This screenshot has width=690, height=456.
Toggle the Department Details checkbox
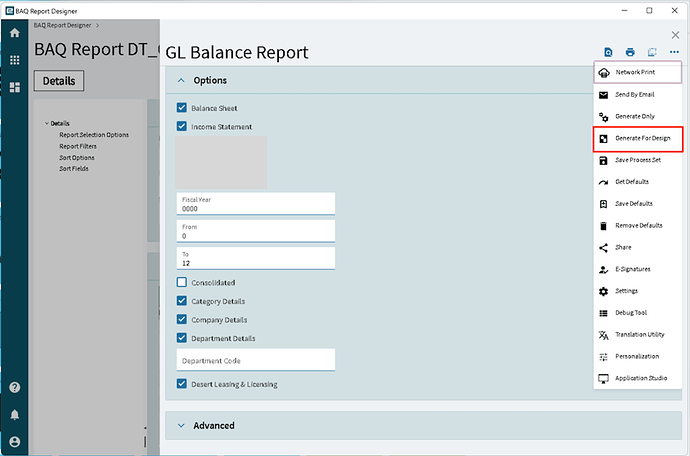coord(182,338)
